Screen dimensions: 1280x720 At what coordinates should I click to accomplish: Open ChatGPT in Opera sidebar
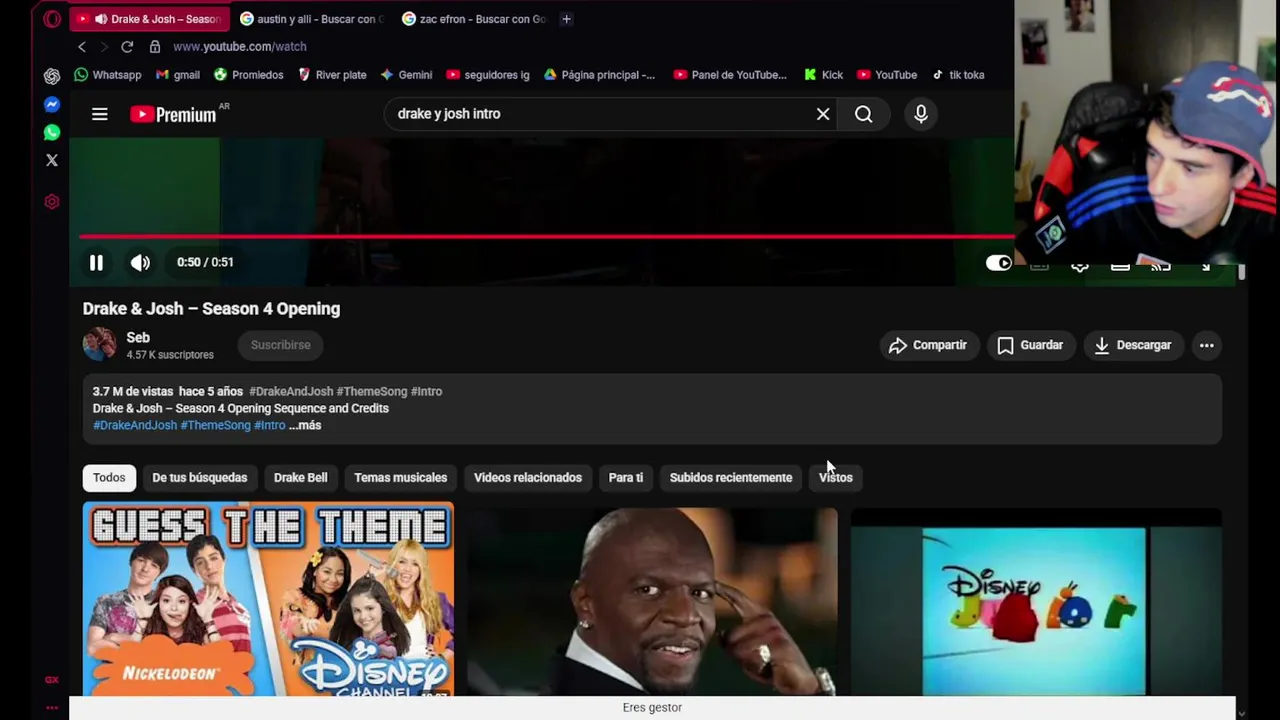point(52,76)
